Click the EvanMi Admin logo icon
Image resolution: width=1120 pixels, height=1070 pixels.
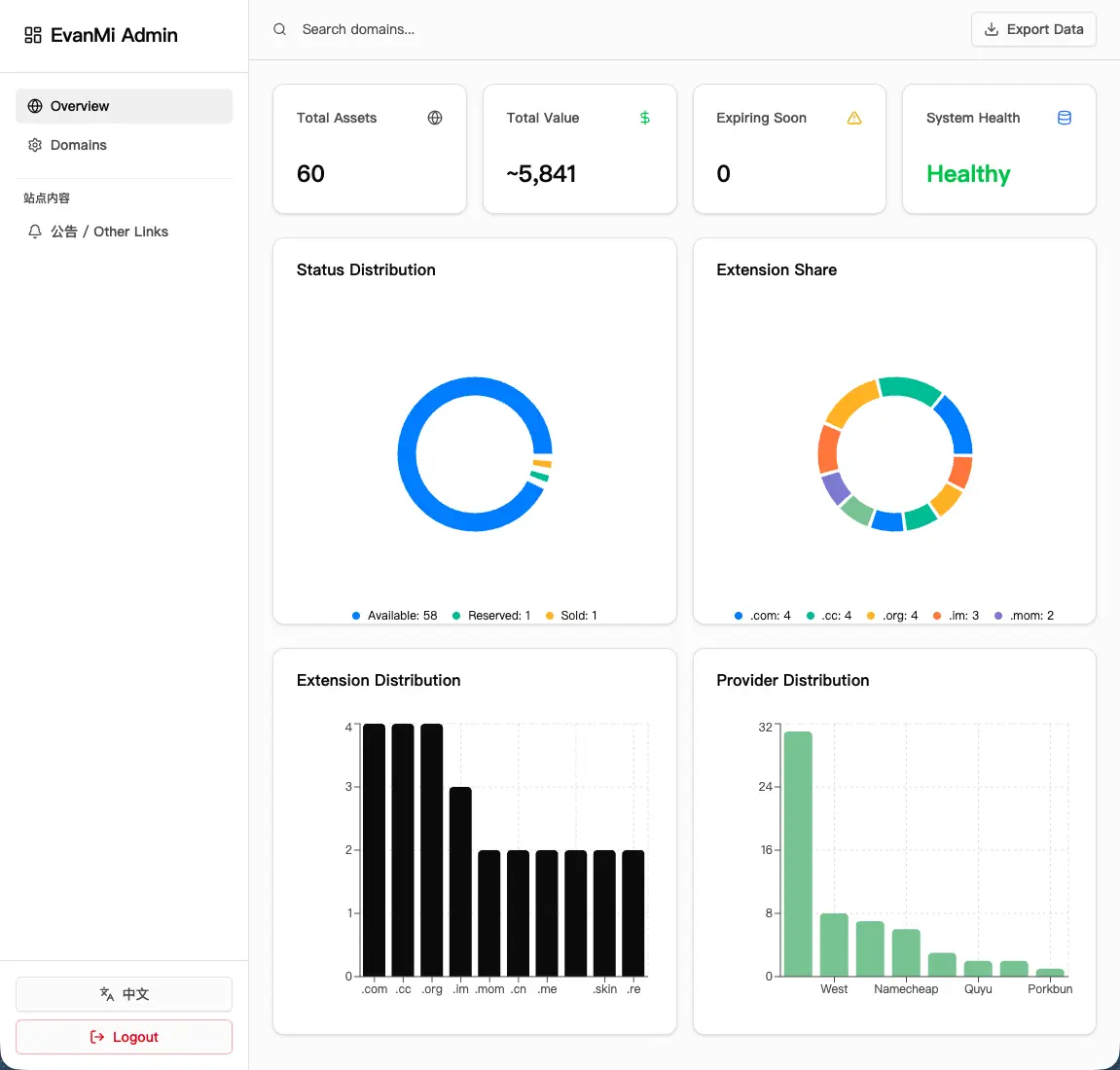[33, 35]
